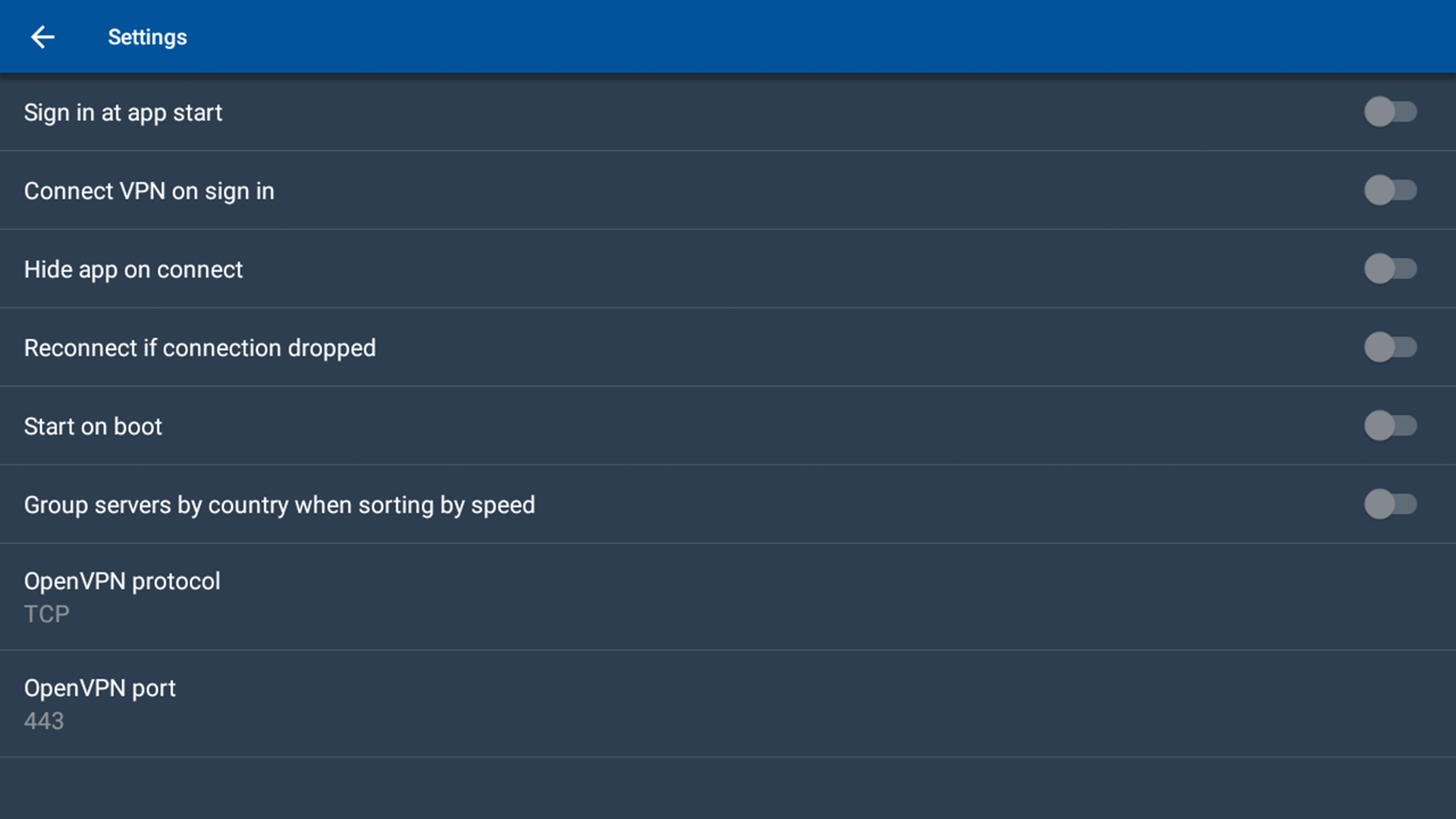Viewport: 1456px width, 819px height.
Task: Switch on the Start on boot toggle
Action: point(1390,426)
